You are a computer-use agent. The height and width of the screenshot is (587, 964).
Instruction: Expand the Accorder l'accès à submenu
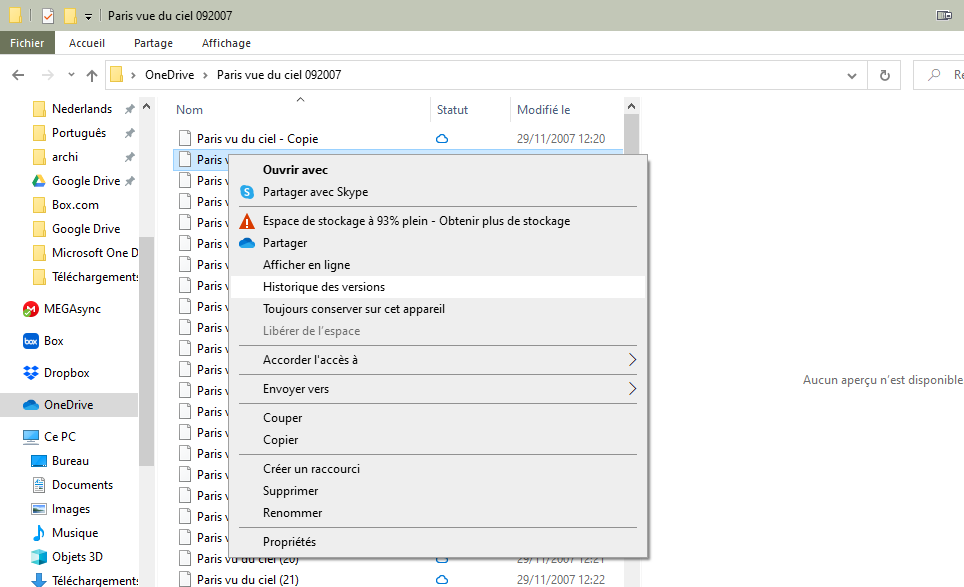point(632,360)
